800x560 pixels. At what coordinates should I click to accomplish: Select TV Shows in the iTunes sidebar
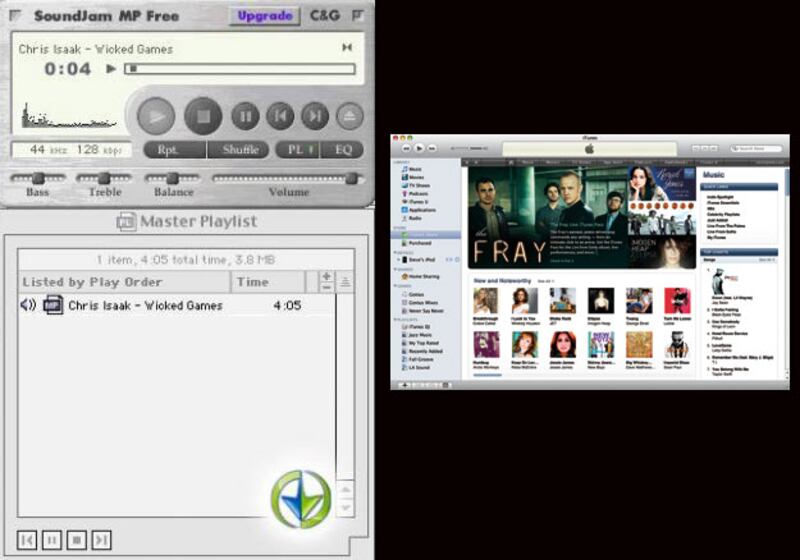coord(415,185)
